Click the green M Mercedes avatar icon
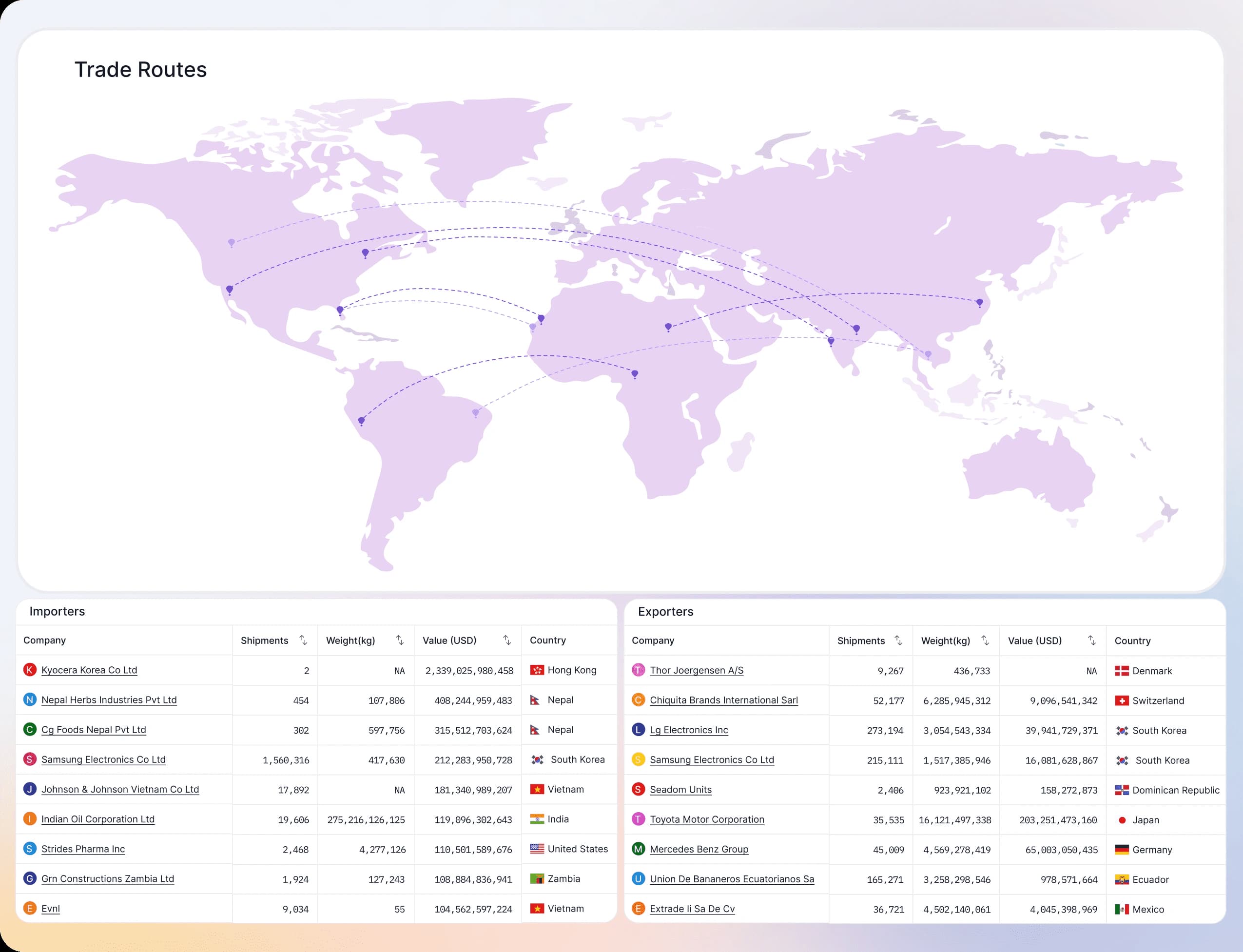 [638, 849]
